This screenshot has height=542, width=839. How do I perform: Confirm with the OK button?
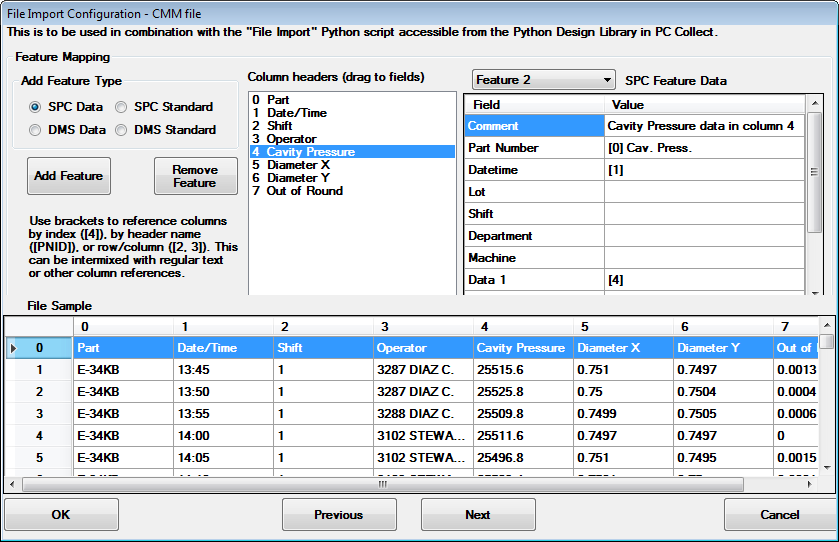61,515
